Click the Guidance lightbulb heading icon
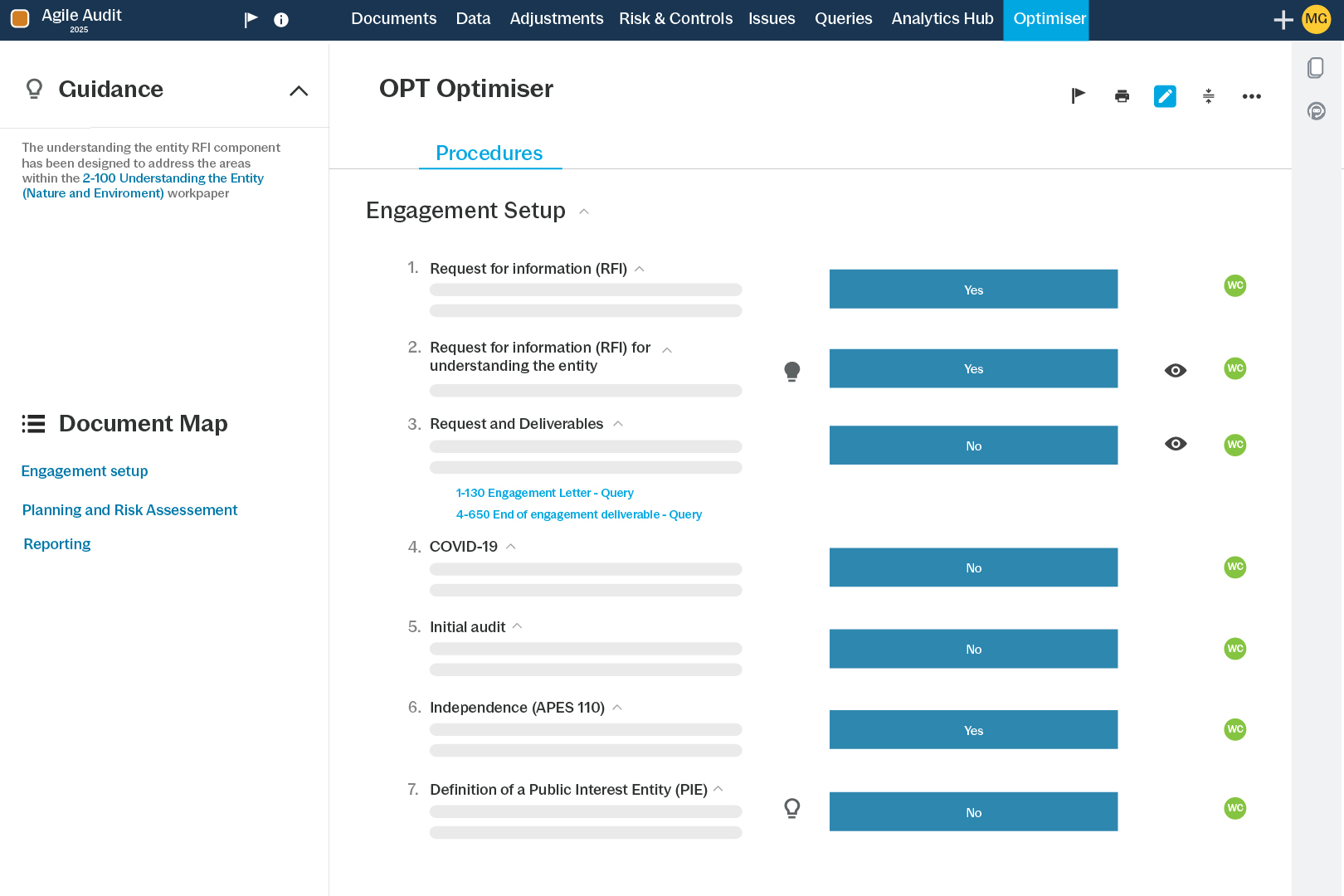 click(x=34, y=89)
